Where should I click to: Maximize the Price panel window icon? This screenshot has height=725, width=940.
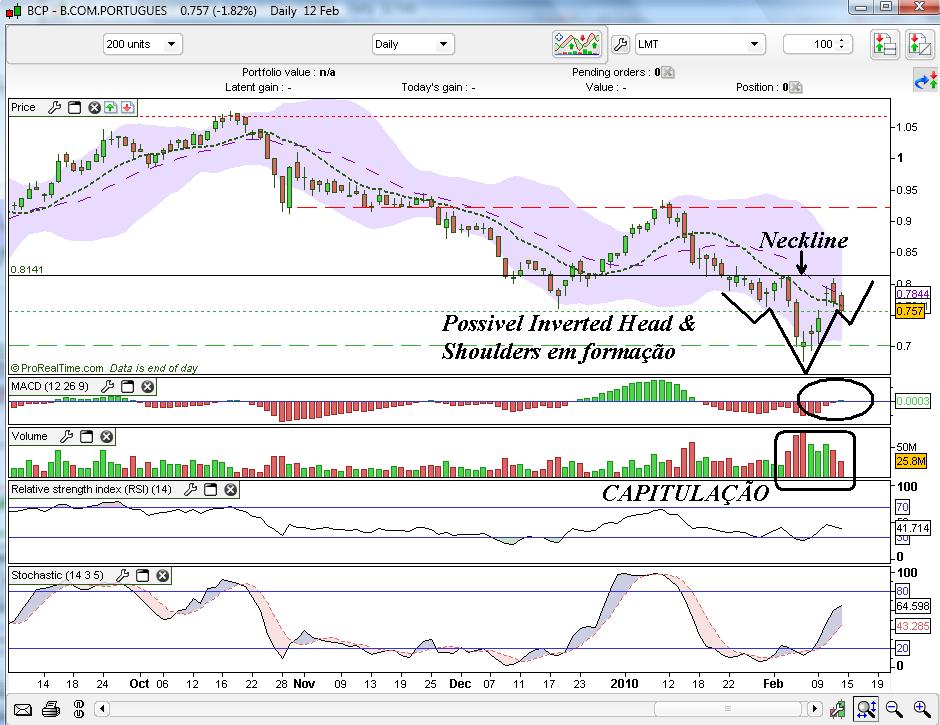(74, 107)
